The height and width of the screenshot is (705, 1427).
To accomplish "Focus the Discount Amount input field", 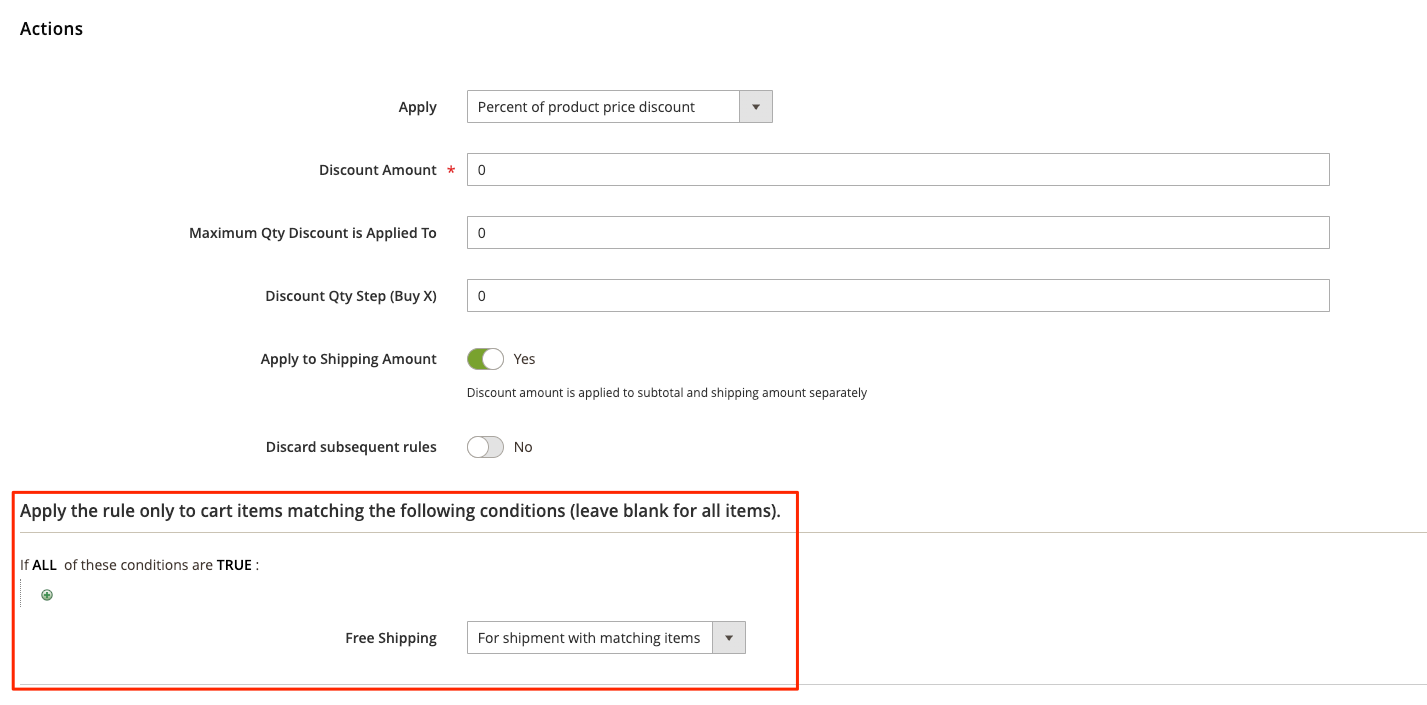I will pos(897,170).
